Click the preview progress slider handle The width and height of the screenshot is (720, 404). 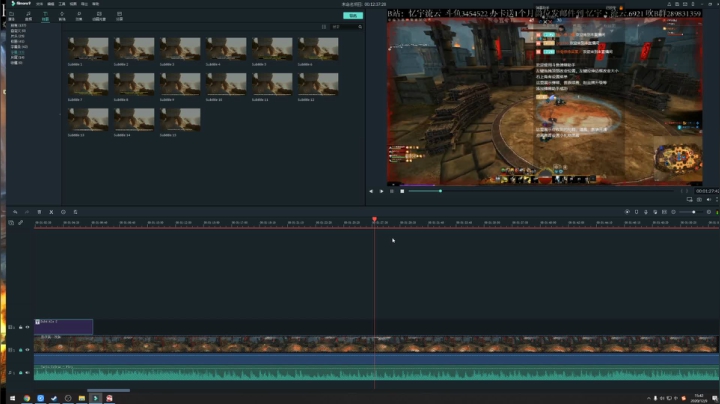tap(440, 191)
